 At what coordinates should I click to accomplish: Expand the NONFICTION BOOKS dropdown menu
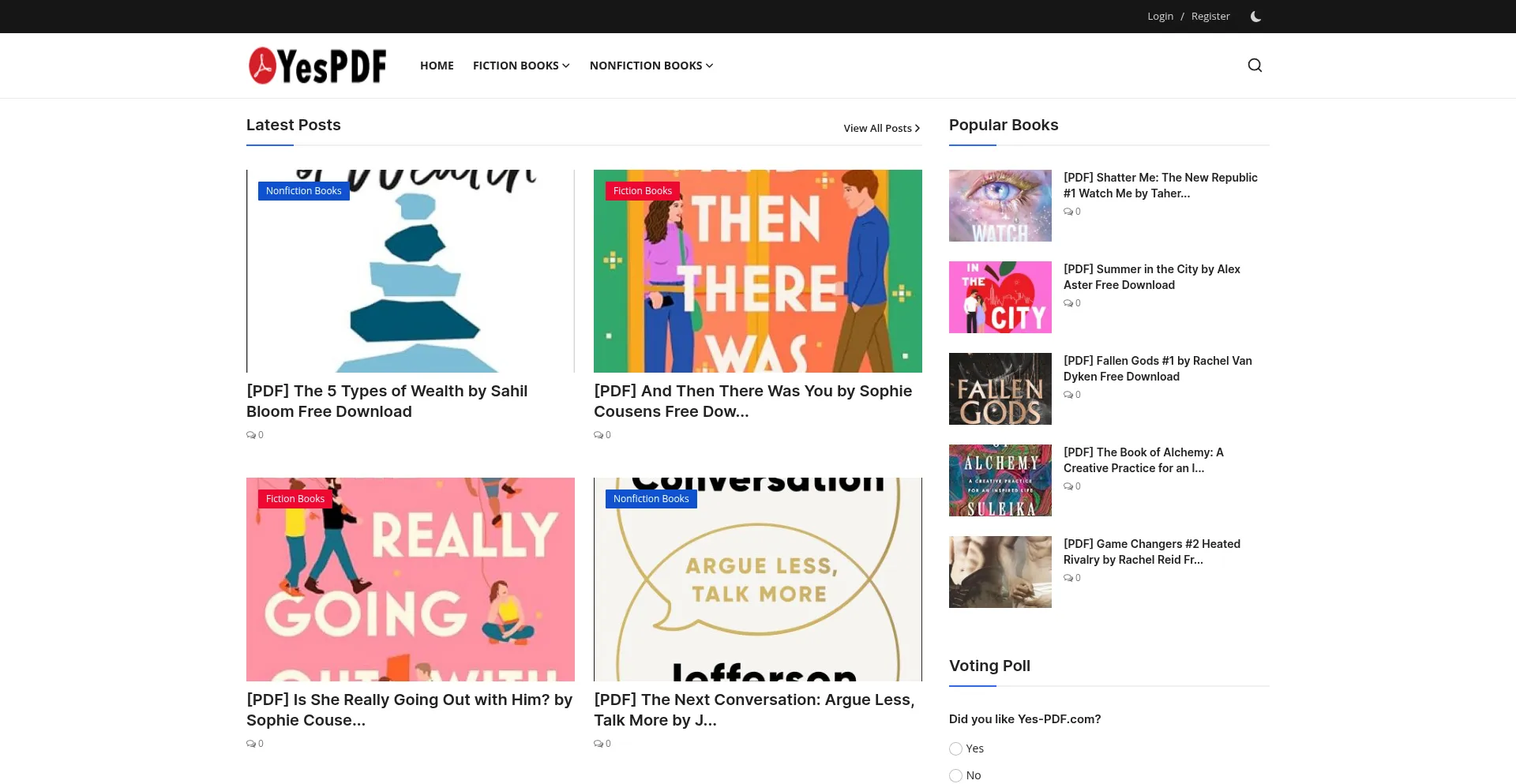651,66
